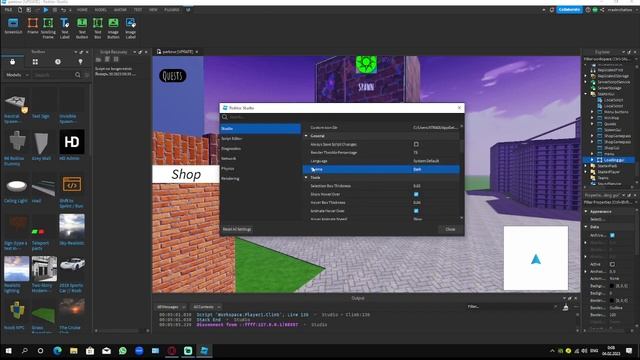Open the FILE menu
Image resolution: width=640 pixels, height=360 pixels.
[x=8, y=10]
